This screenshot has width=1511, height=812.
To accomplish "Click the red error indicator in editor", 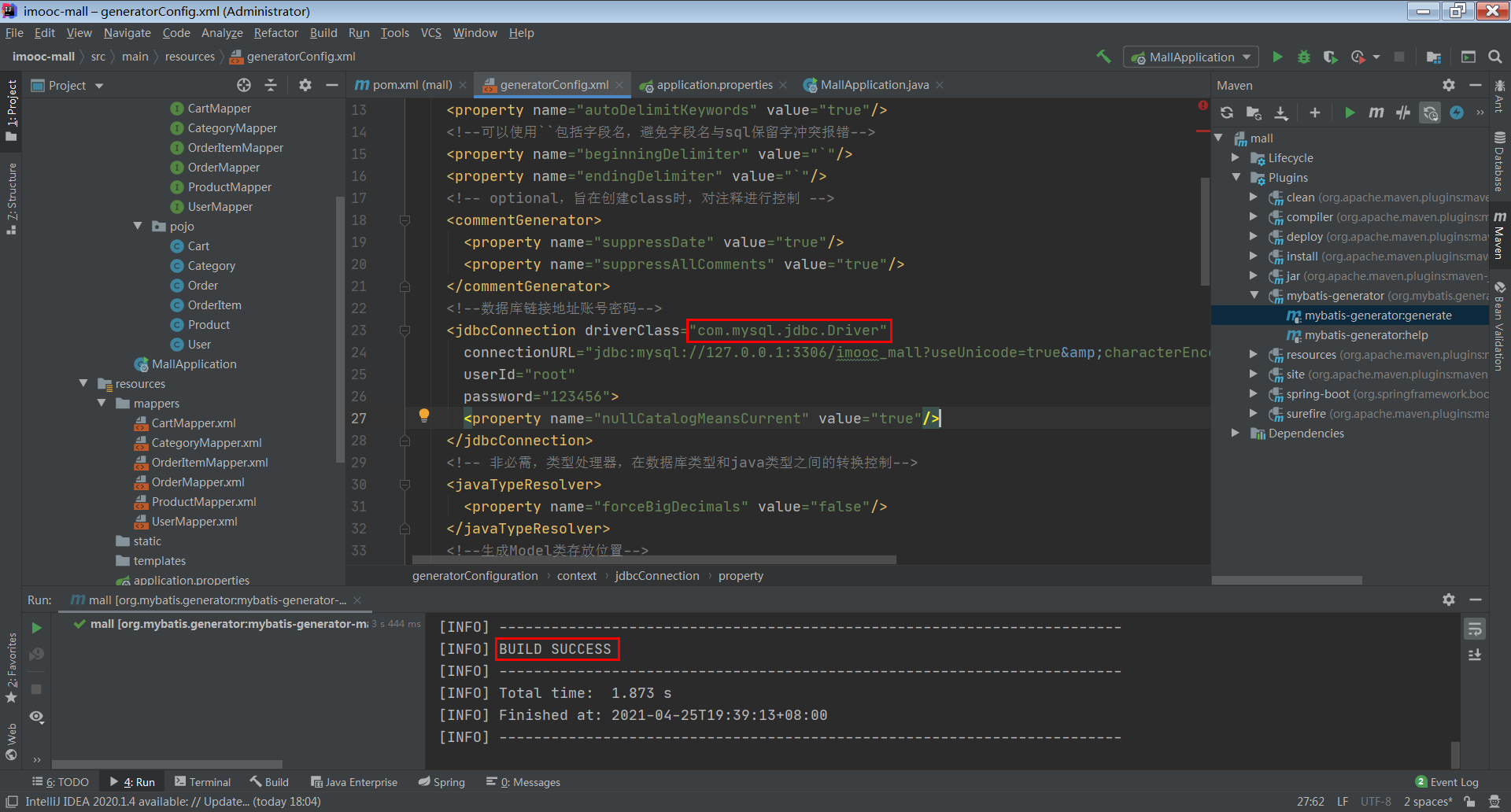I will click(x=1203, y=105).
